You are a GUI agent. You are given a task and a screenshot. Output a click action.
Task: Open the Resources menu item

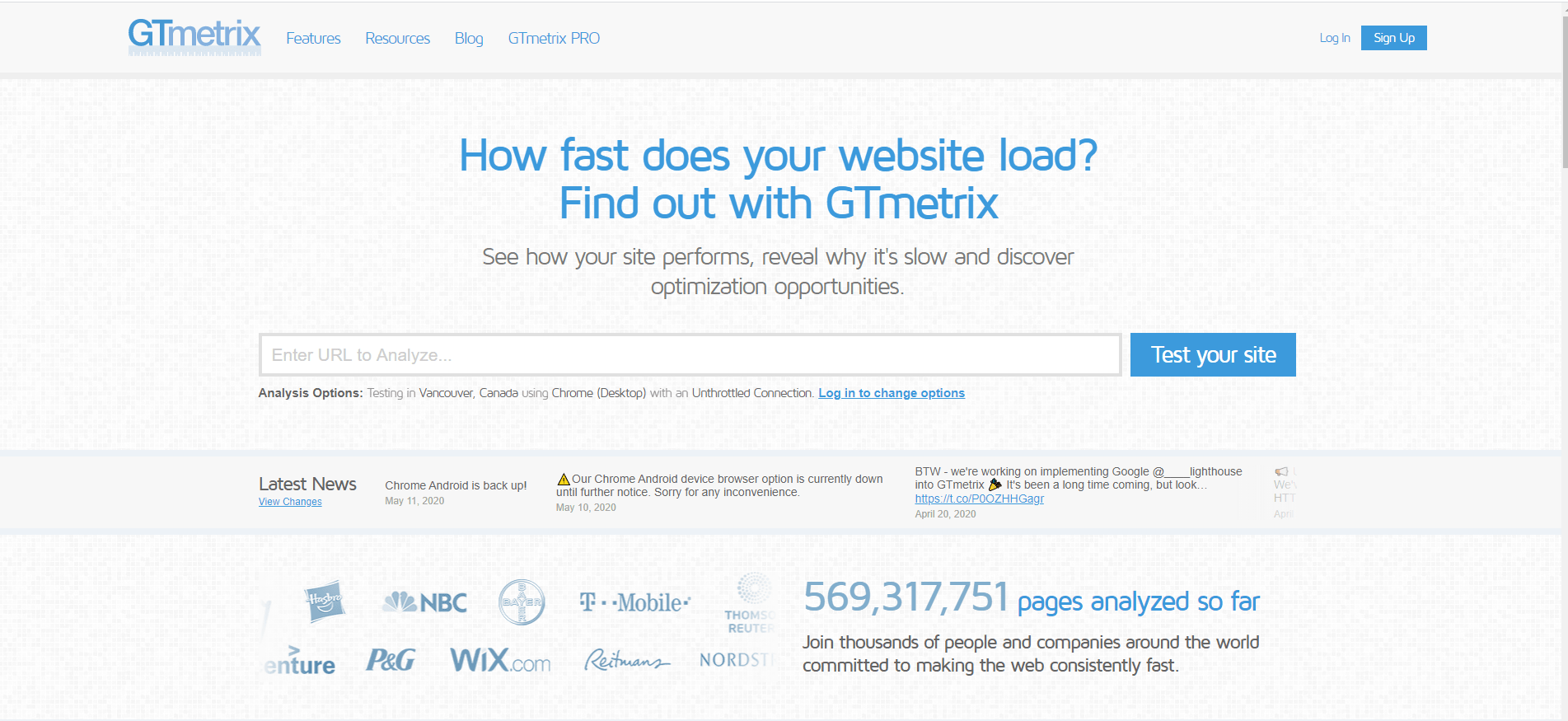pos(397,38)
